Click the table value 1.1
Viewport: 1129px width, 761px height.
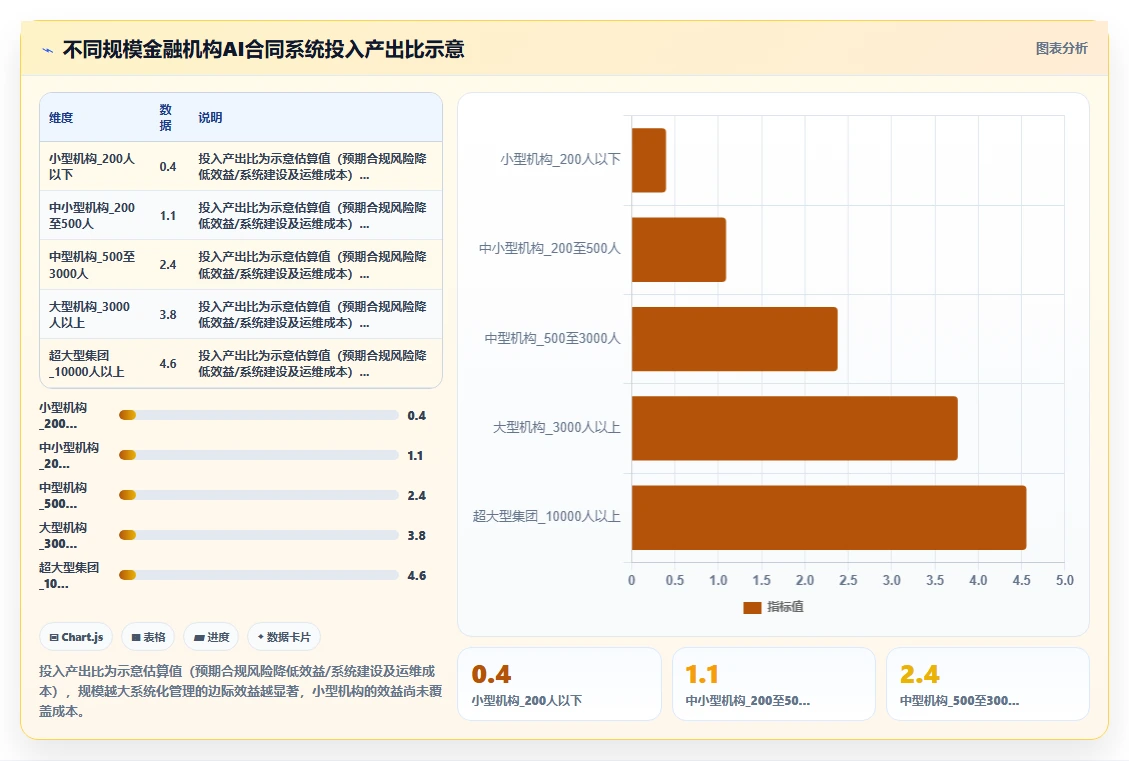click(x=168, y=216)
